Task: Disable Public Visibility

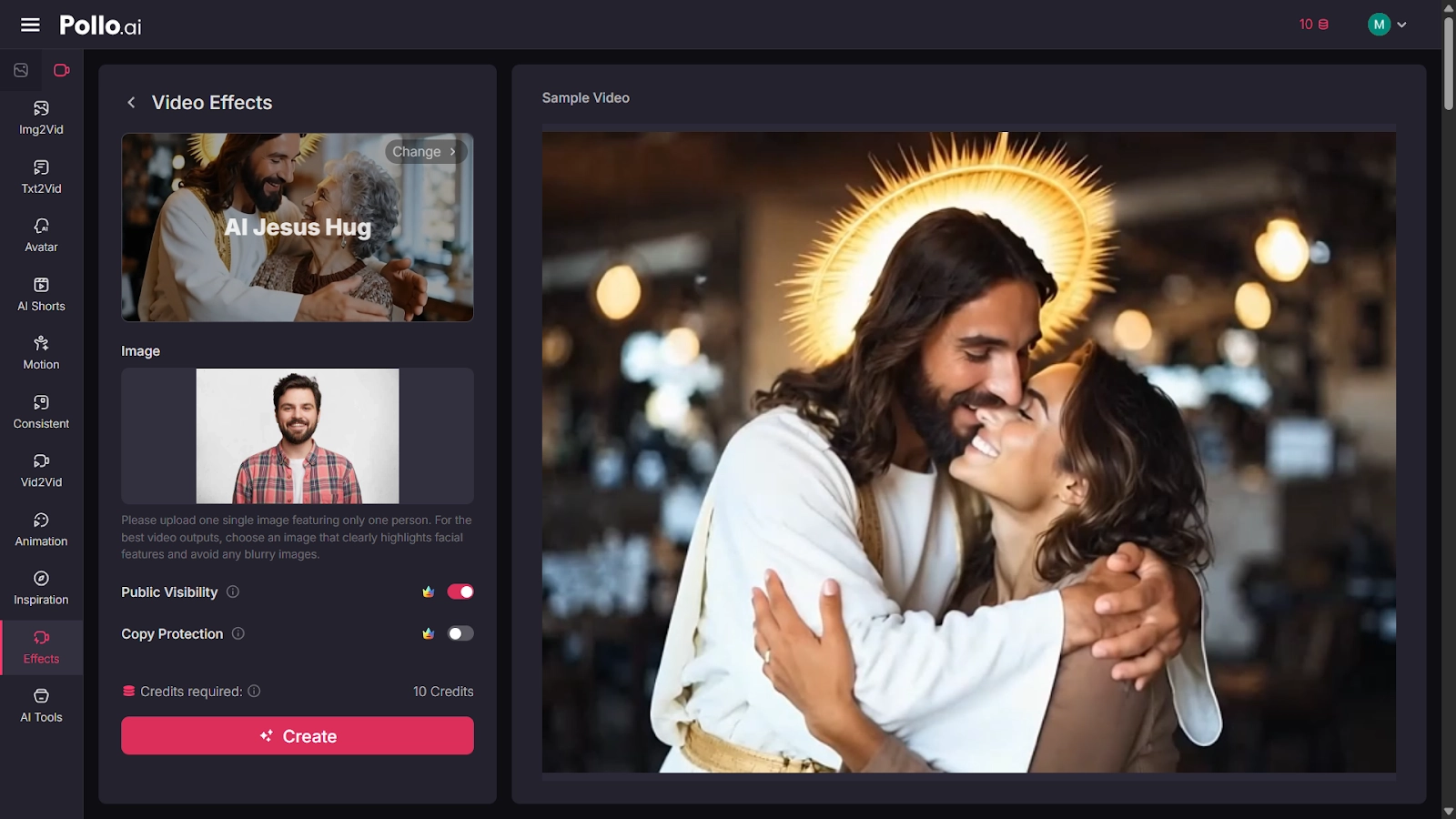Action: [x=460, y=591]
